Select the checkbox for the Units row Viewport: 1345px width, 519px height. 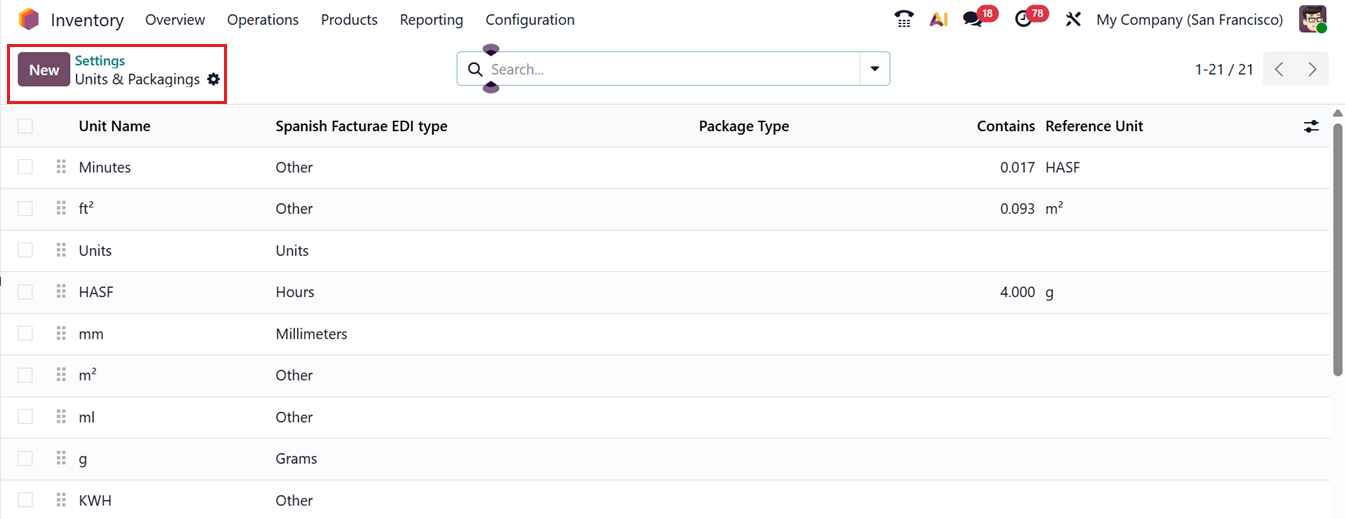25,251
